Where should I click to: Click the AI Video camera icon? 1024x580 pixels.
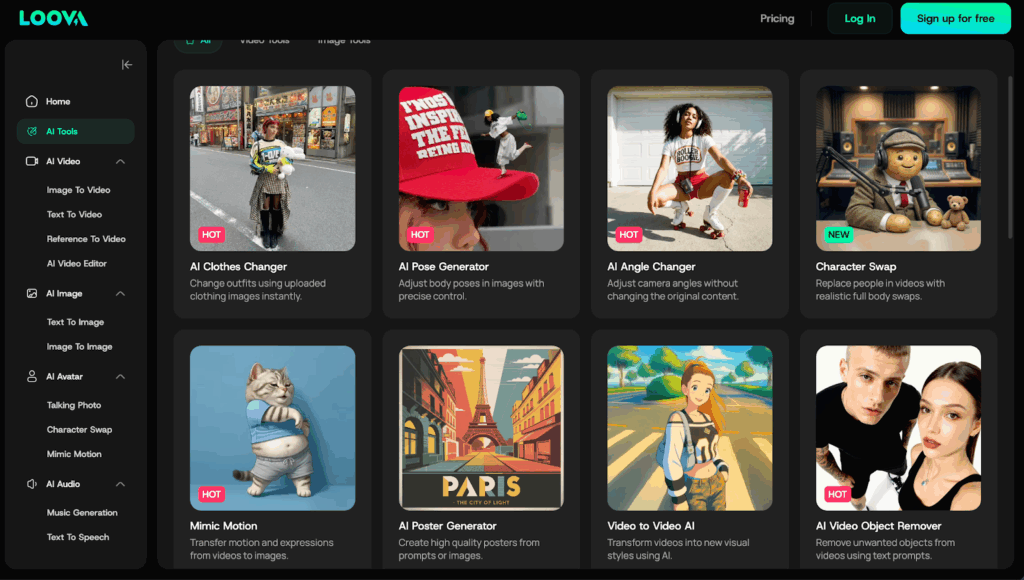[32, 161]
